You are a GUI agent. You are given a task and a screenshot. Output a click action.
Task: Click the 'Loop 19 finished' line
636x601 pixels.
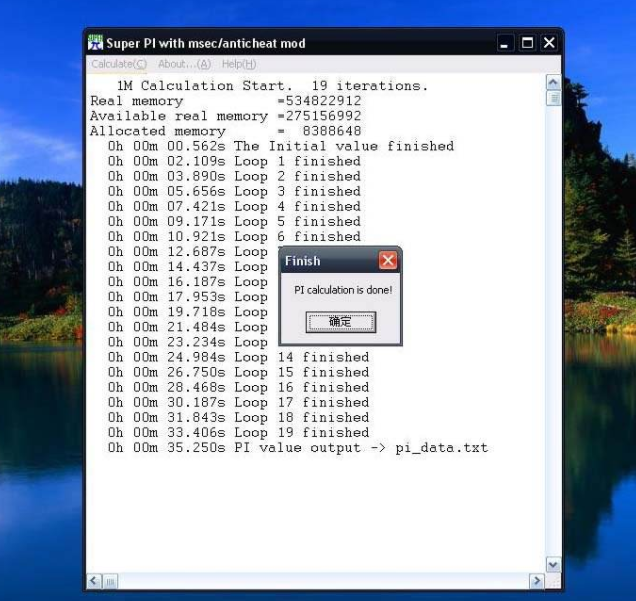238,433
